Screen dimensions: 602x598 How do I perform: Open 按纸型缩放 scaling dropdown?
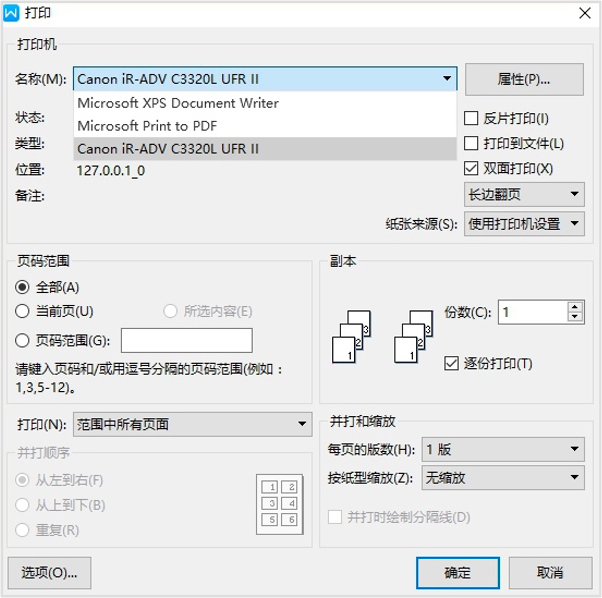coord(503,478)
